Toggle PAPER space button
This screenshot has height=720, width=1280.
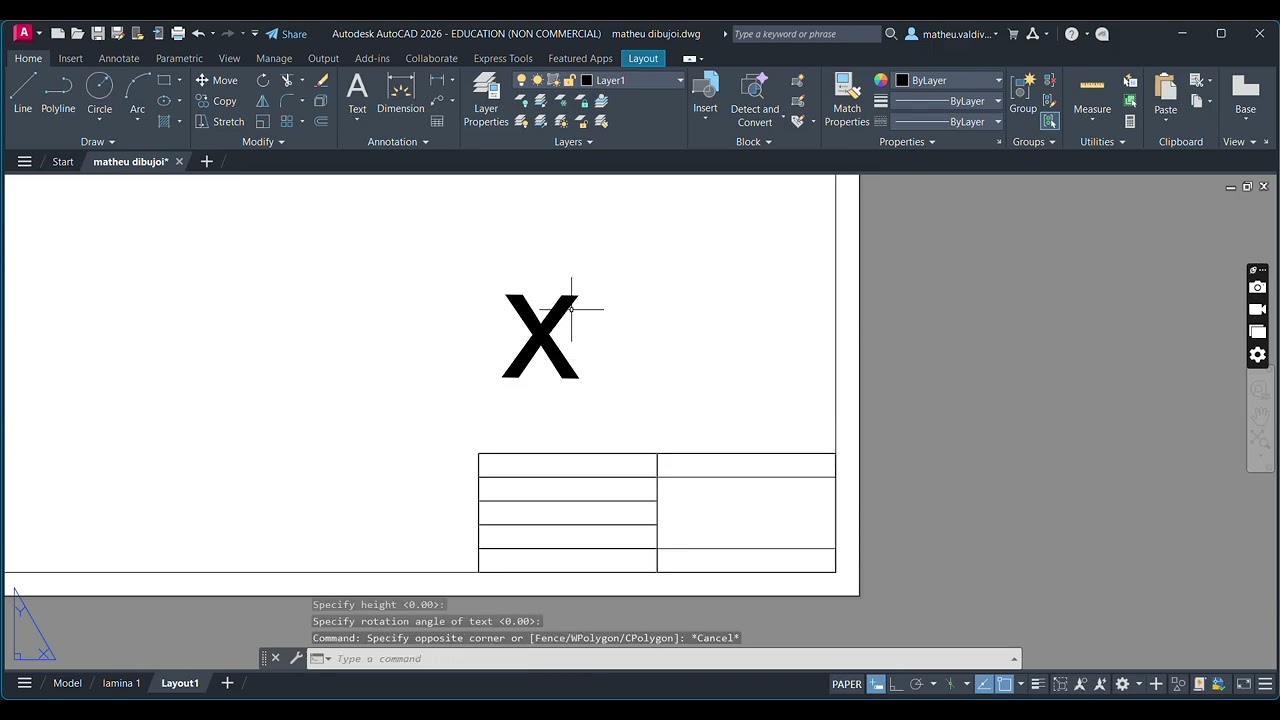click(x=847, y=684)
